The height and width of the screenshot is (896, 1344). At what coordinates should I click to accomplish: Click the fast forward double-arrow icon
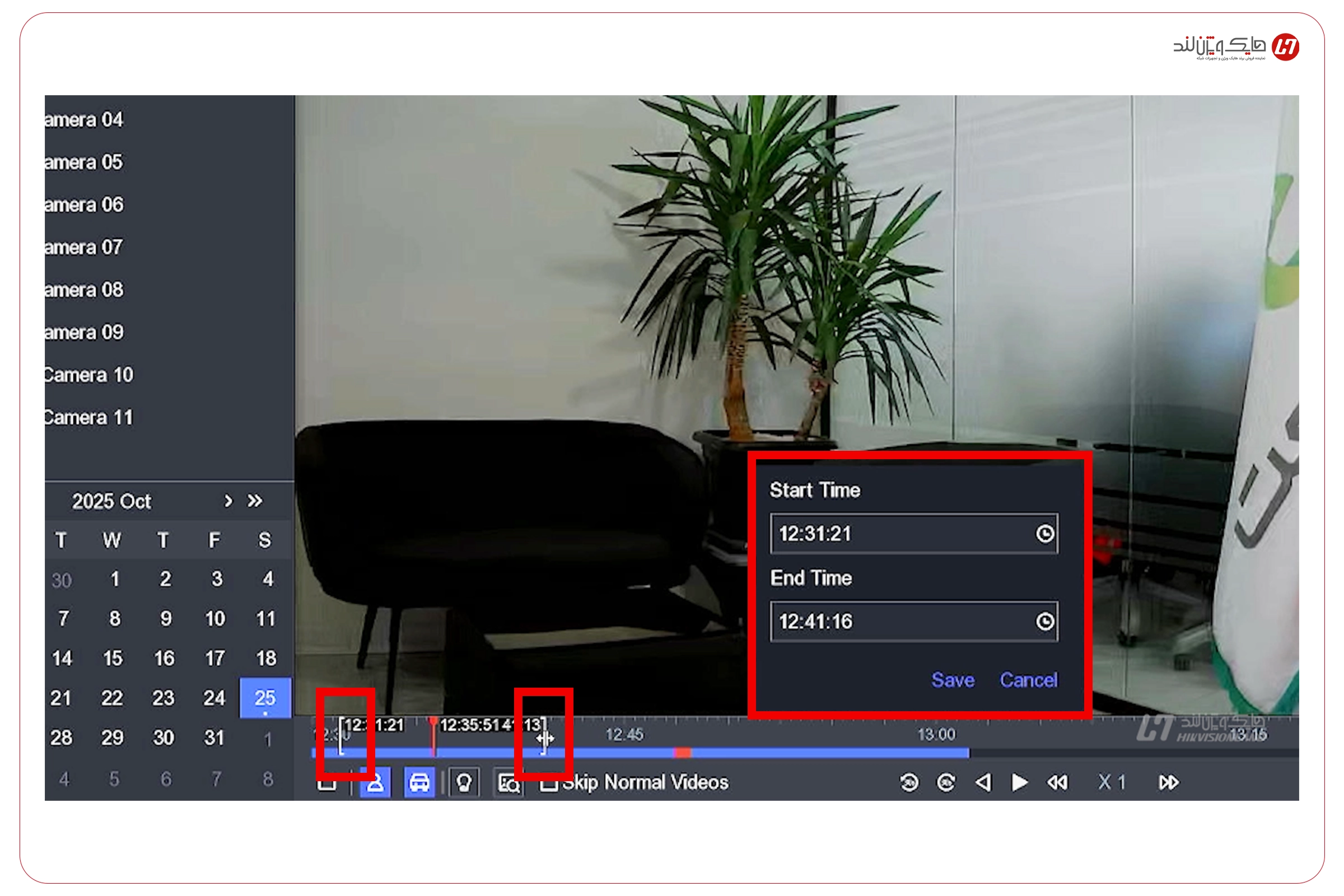click(1169, 782)
